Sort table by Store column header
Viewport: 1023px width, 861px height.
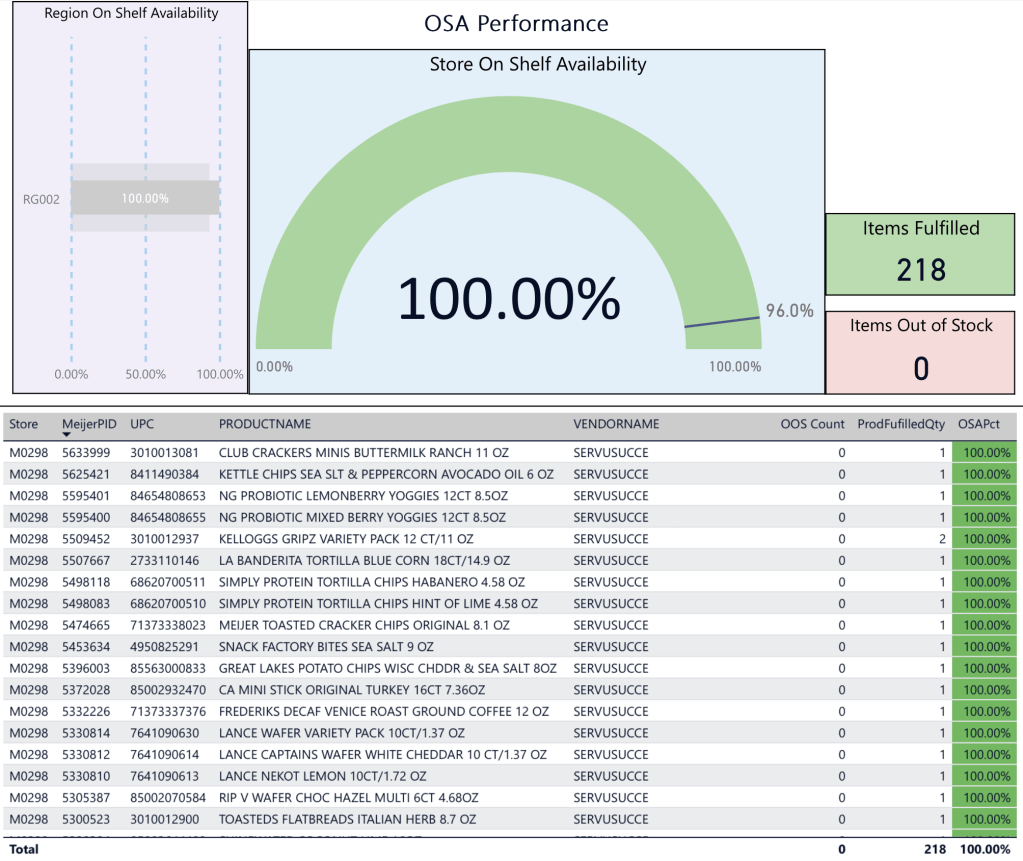pos(24,424)
